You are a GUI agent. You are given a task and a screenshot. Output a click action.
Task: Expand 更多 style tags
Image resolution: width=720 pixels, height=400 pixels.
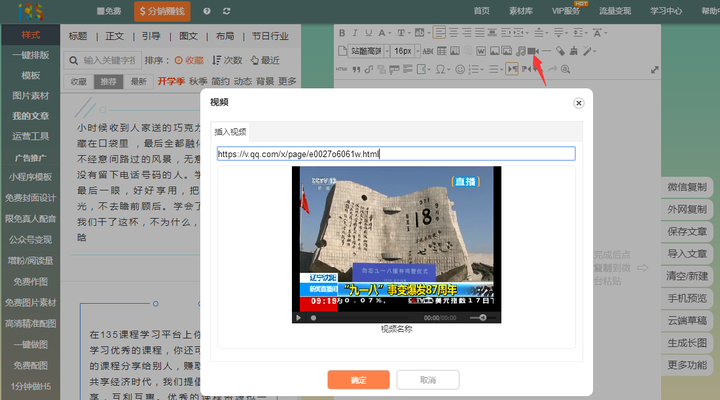pos(287,81)
